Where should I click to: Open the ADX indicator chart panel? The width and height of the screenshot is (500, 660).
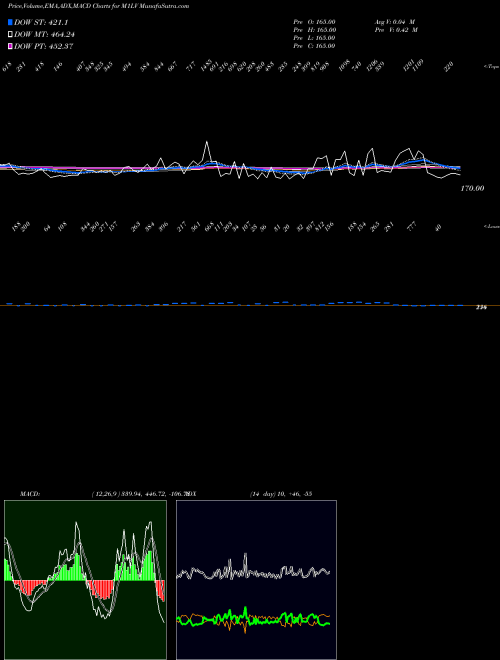pyautogui.click(x=256, y=580)
